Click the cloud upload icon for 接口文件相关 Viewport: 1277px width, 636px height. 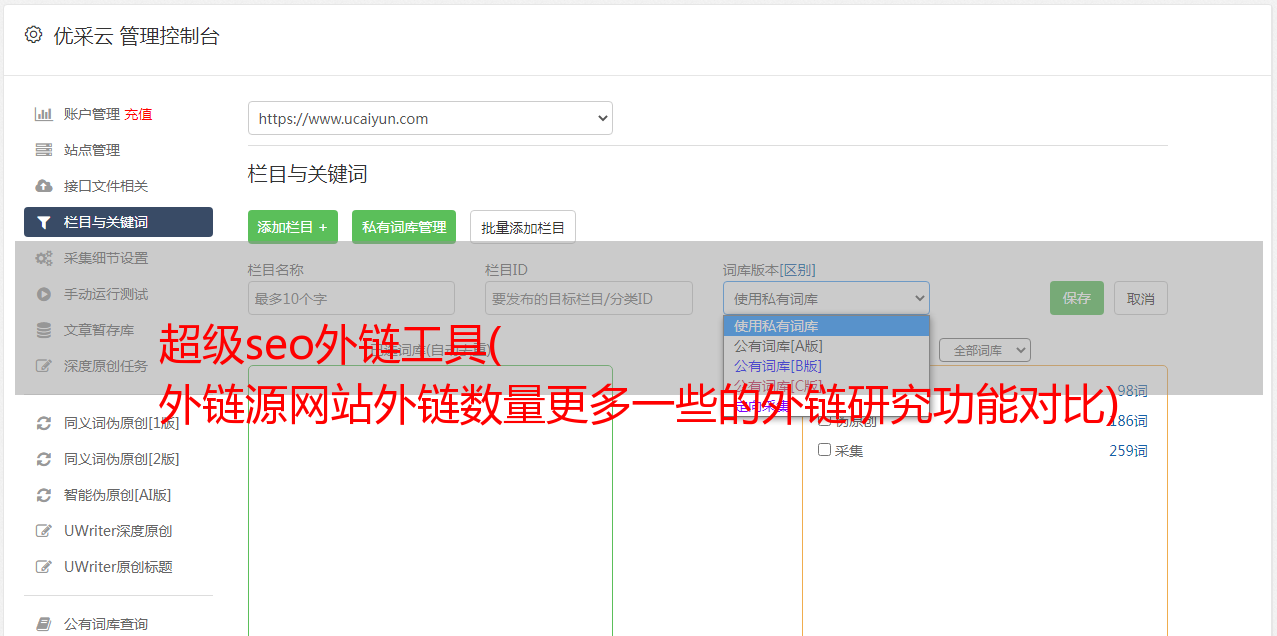coord(43,186)
